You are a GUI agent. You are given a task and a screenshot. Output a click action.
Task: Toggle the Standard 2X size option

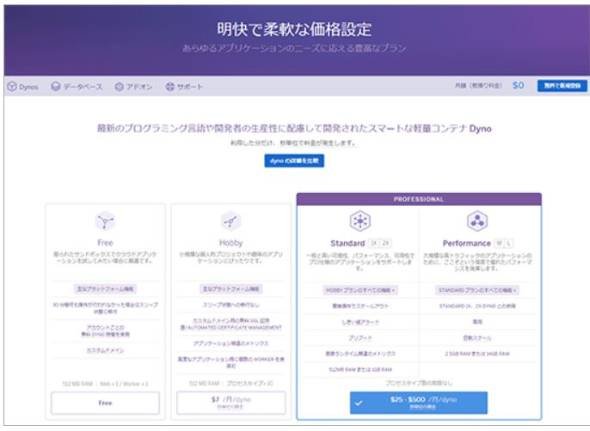click(385, 243)
